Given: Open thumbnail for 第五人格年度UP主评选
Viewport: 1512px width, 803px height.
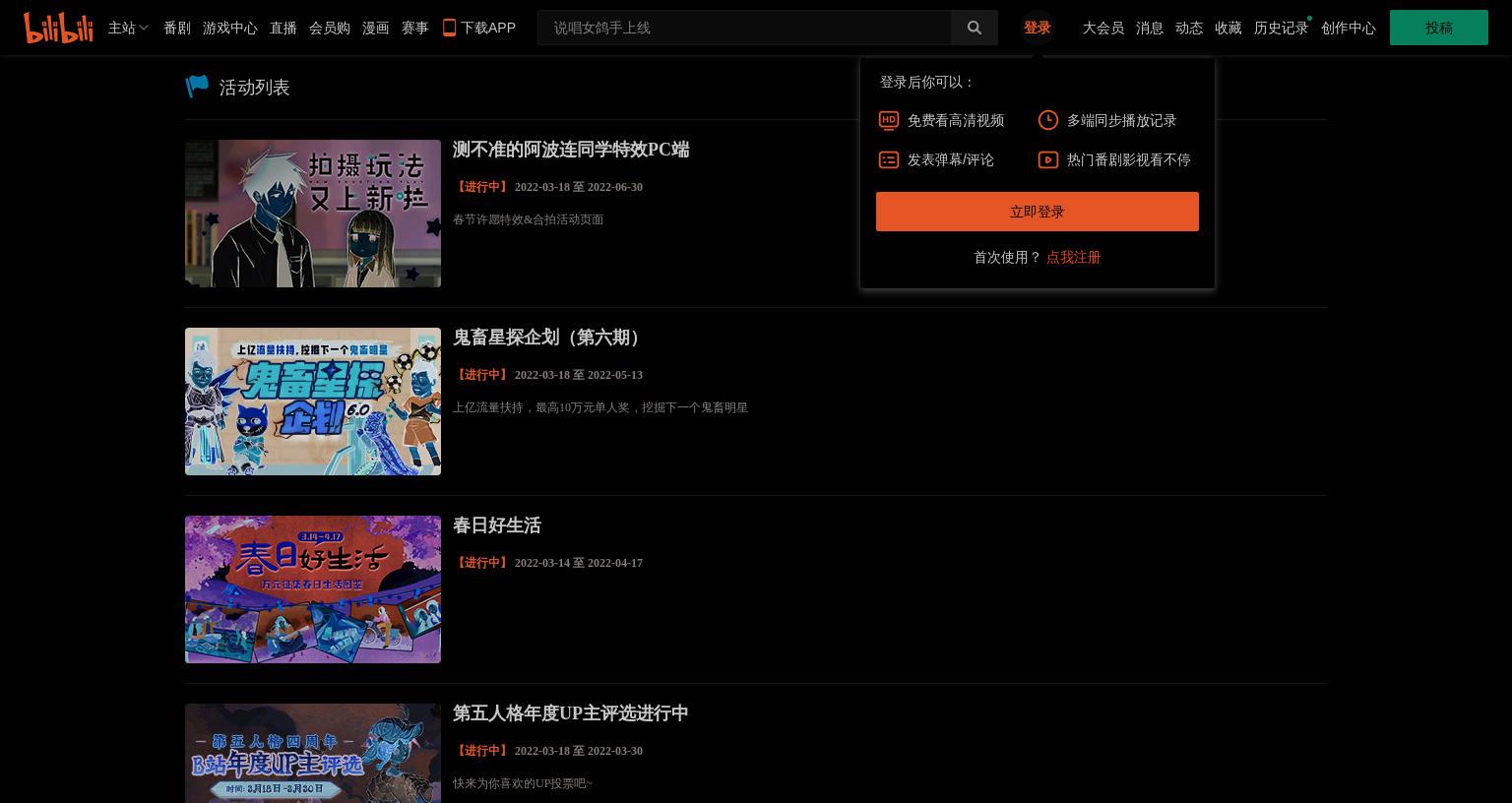Looking at the screenshot, I should [313, 753].
